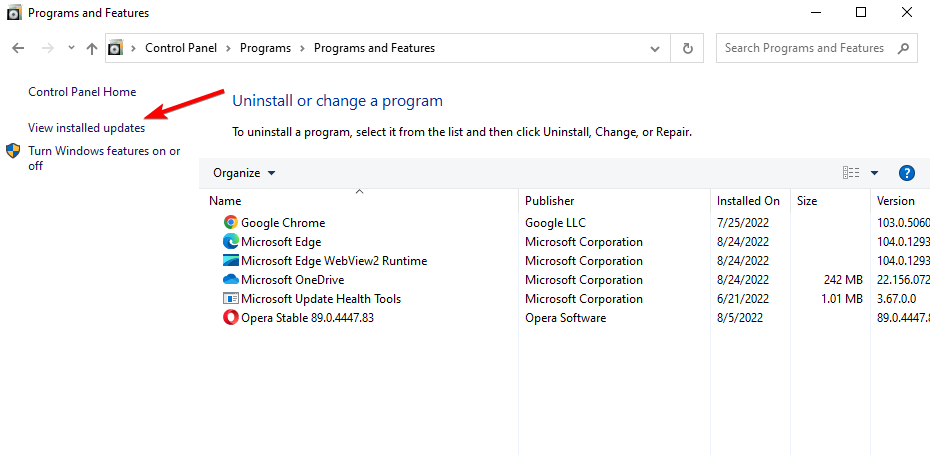Click Google LLC publisher cell
The image size is (930, 455).
click(555, 222)
